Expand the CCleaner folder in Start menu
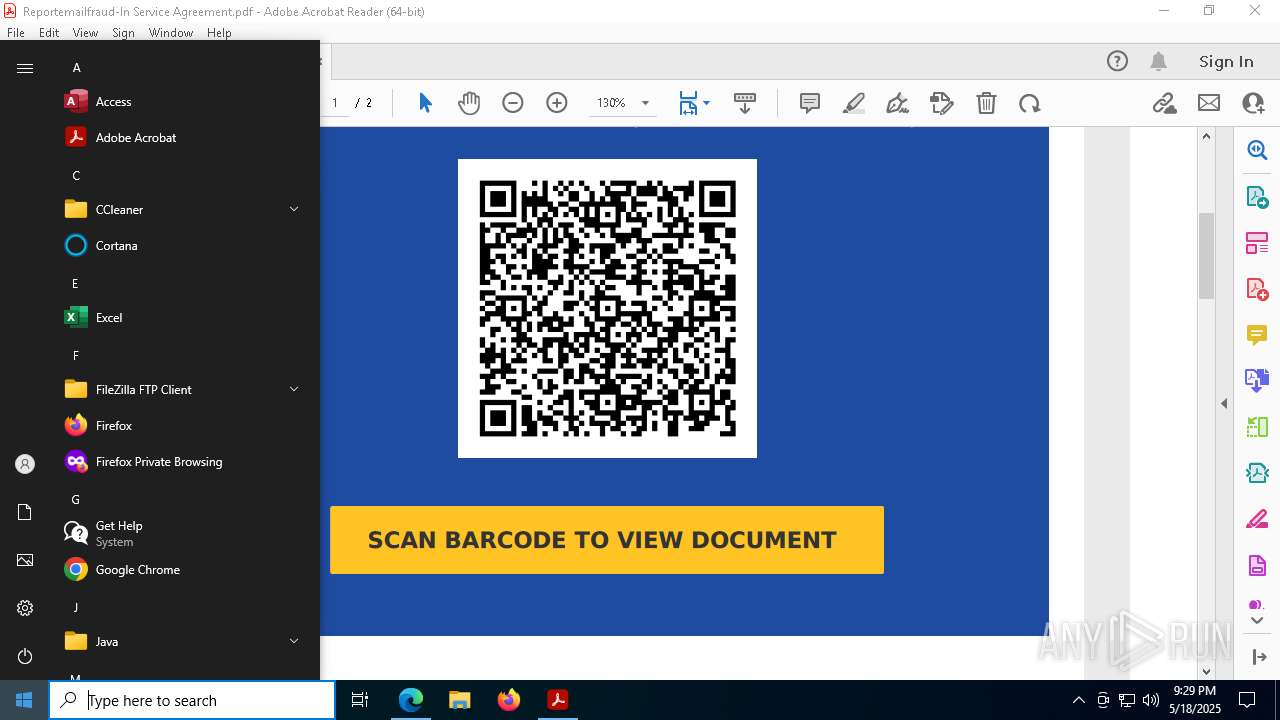Screen dimensions: 1280x720 coord(294,209)
